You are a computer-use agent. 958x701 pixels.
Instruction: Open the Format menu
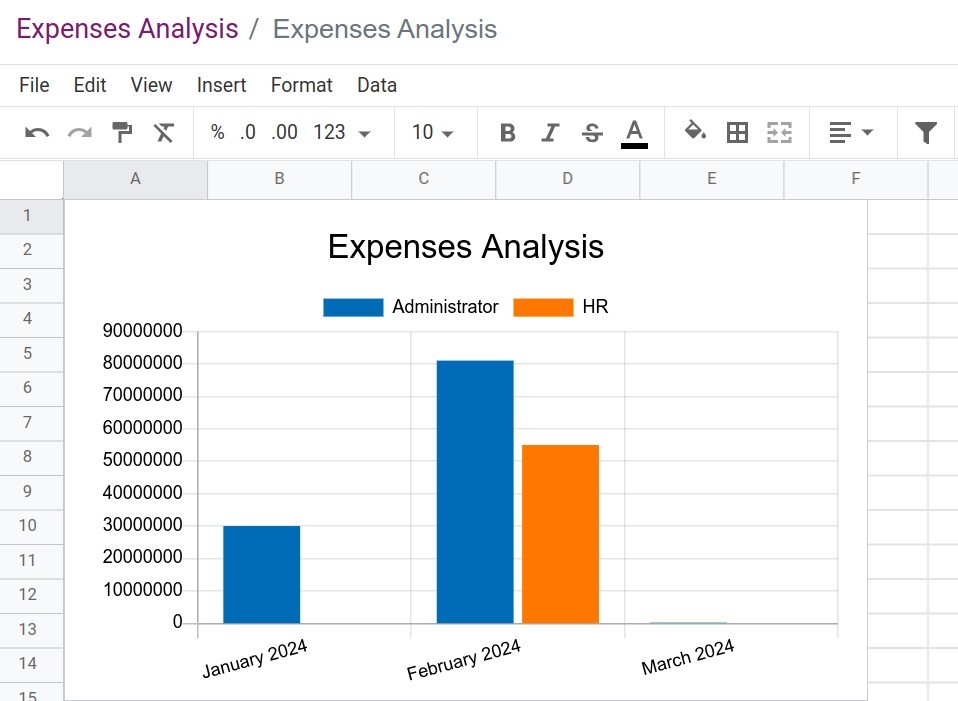click(x=302, y=85)
